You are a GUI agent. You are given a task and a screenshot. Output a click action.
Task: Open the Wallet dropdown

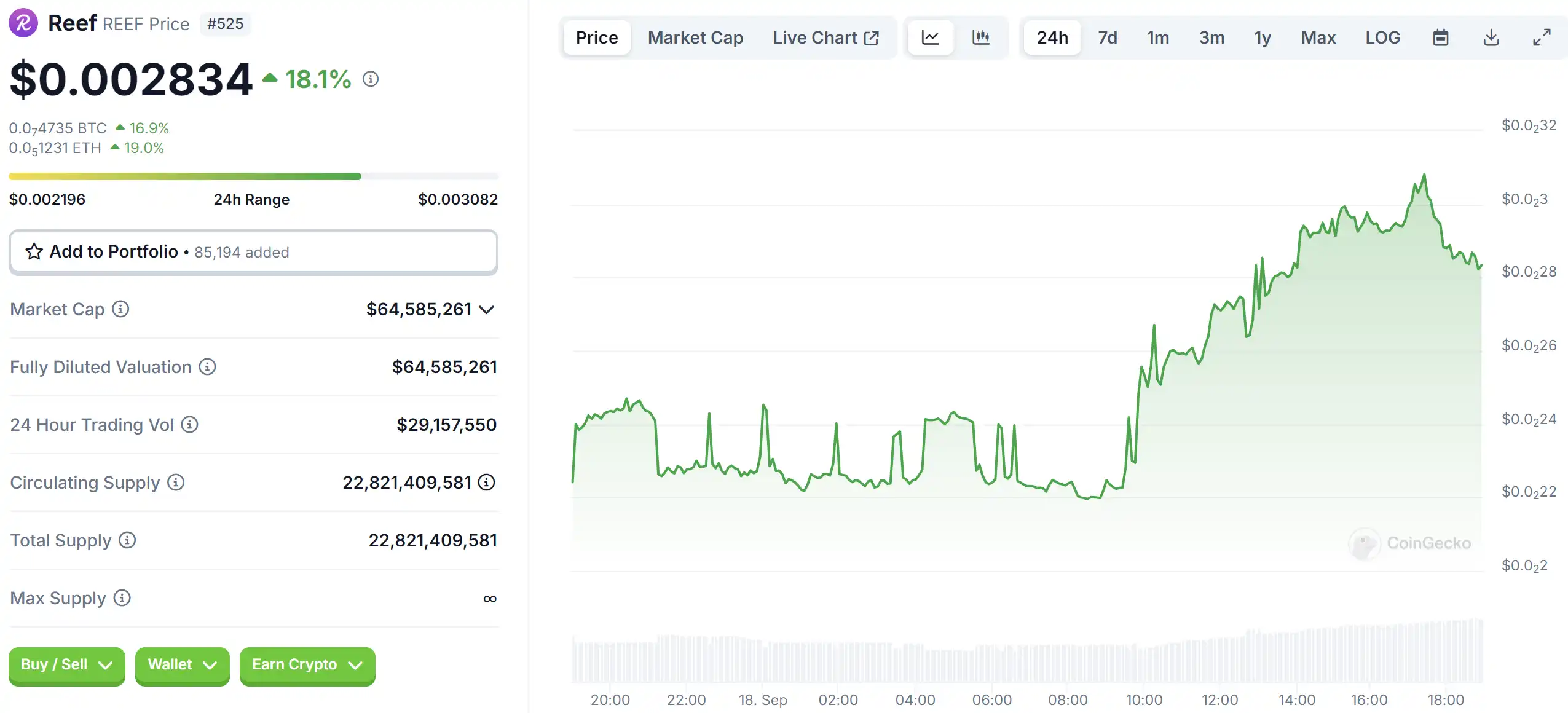pyautogui.click(x=182, y=665)
